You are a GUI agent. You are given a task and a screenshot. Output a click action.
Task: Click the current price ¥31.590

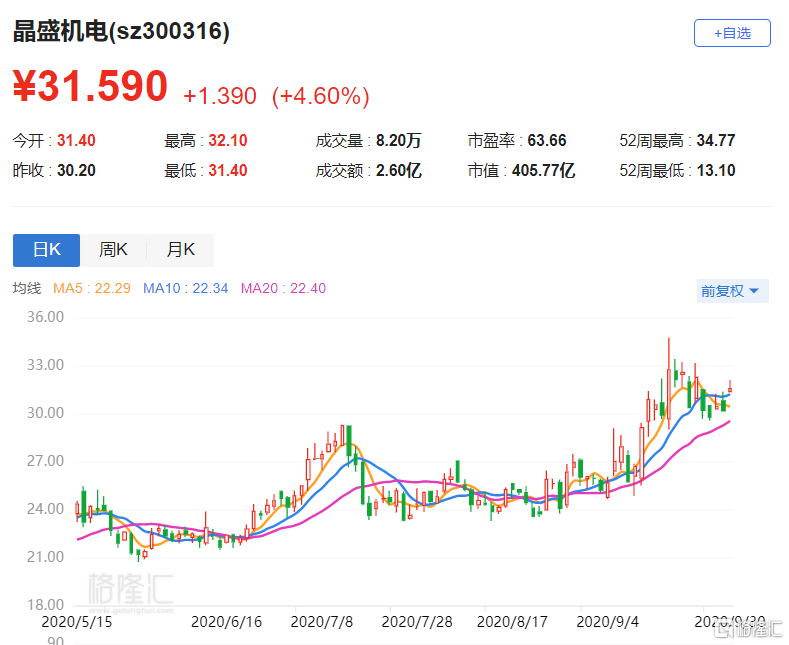[90, 87]
